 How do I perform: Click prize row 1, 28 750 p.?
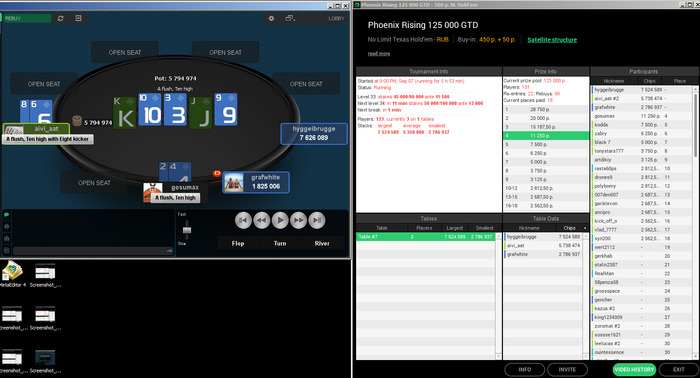546,109
